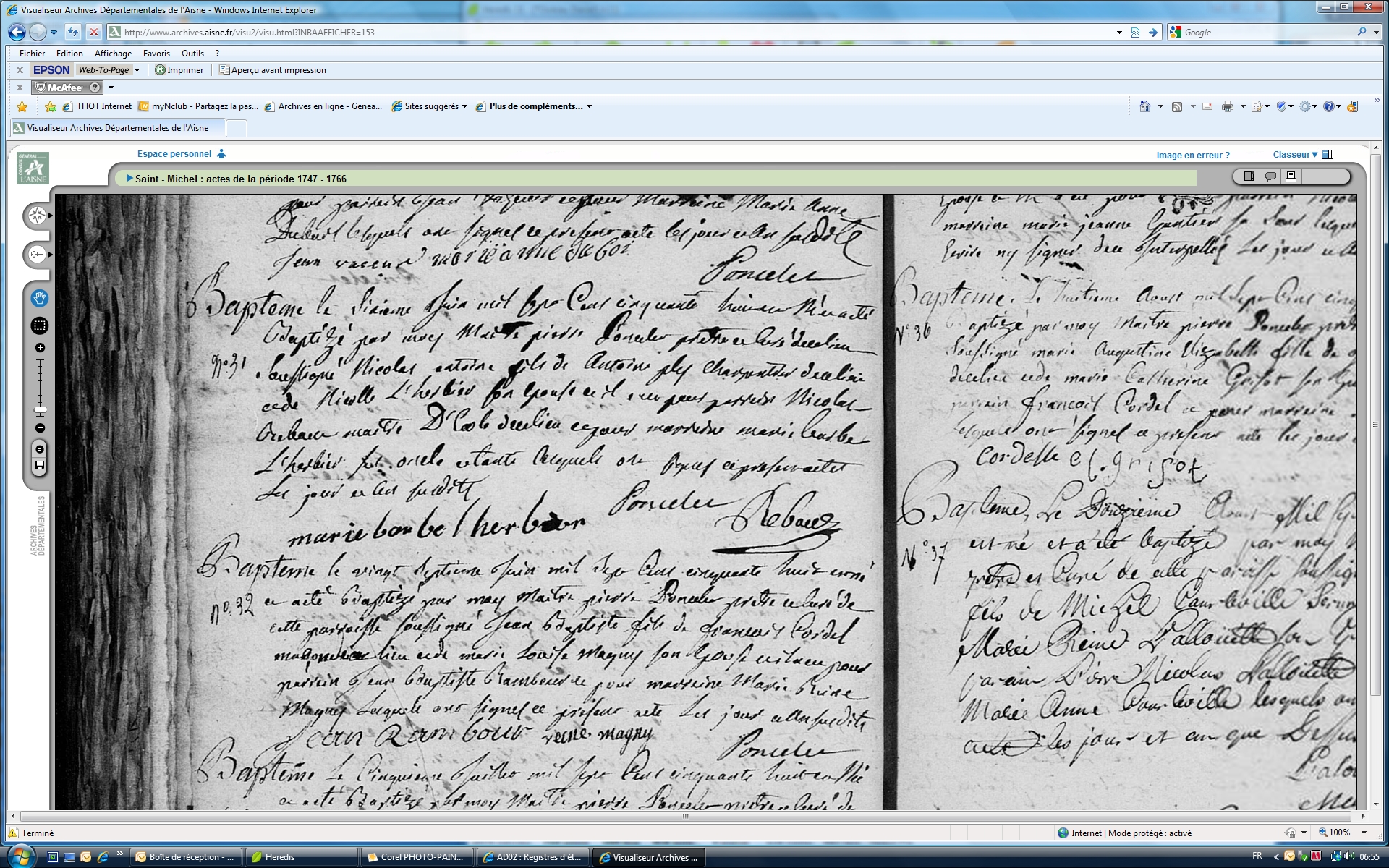Open the Affichage menu
The height and width of the screenshot is (868, 1389).
(113, 54)
